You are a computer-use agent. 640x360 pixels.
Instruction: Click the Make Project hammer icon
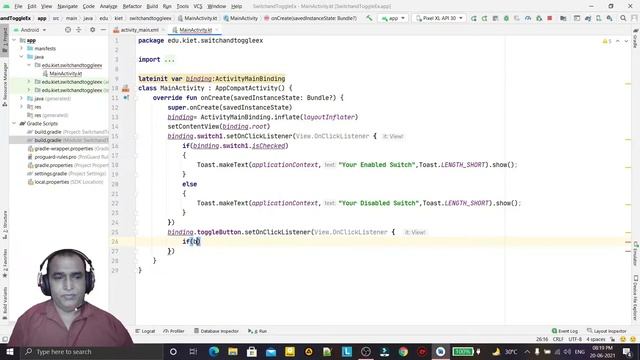[369, 18]
